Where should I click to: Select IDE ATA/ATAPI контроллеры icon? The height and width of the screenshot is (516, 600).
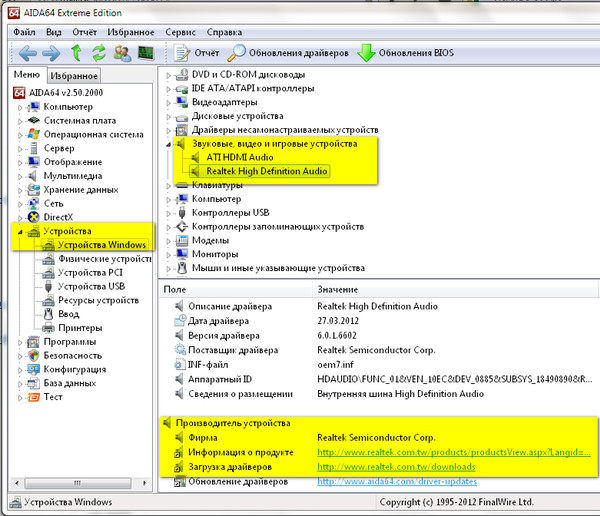182,89
